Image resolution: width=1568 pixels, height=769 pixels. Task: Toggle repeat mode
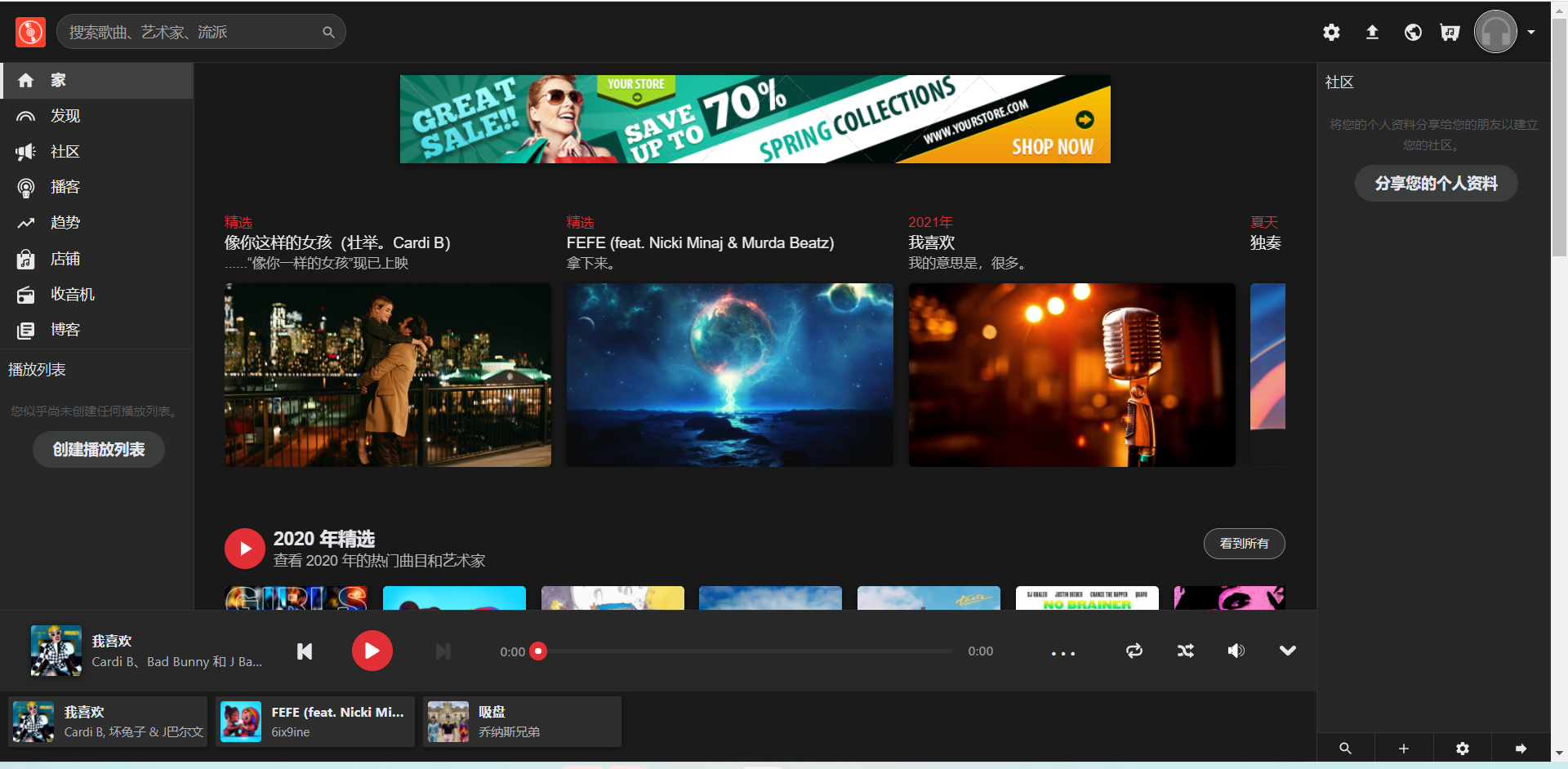(1134, 651)
